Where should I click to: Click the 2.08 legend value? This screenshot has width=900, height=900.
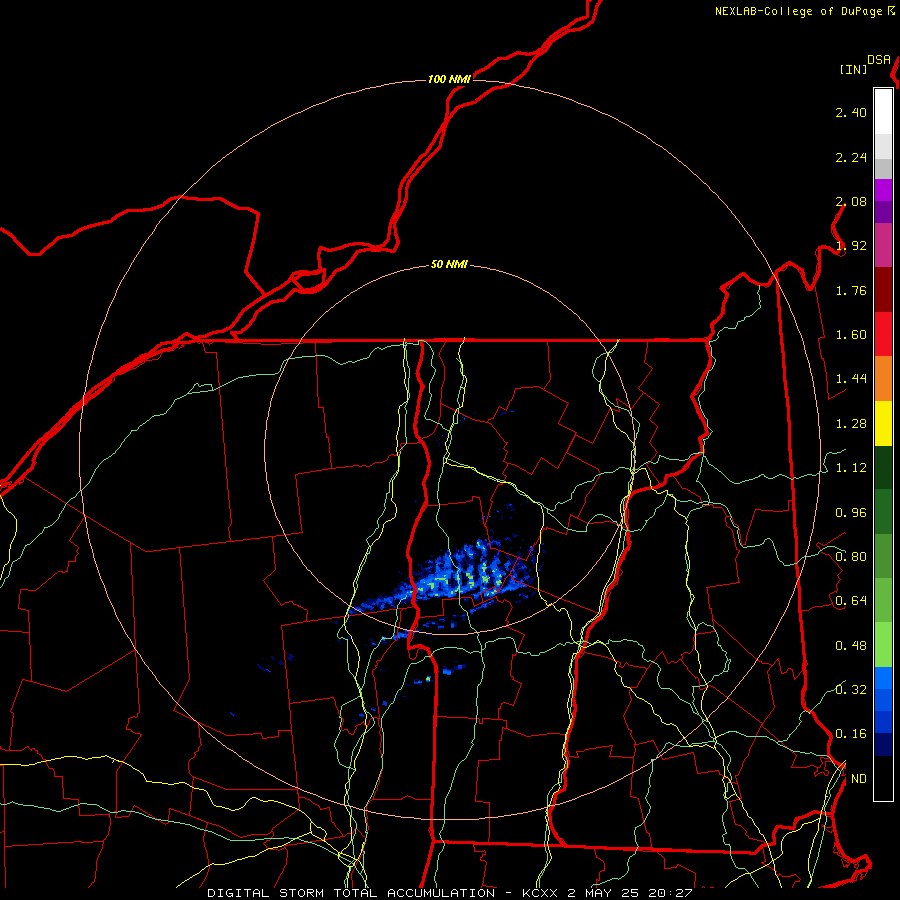pos(851,201)
